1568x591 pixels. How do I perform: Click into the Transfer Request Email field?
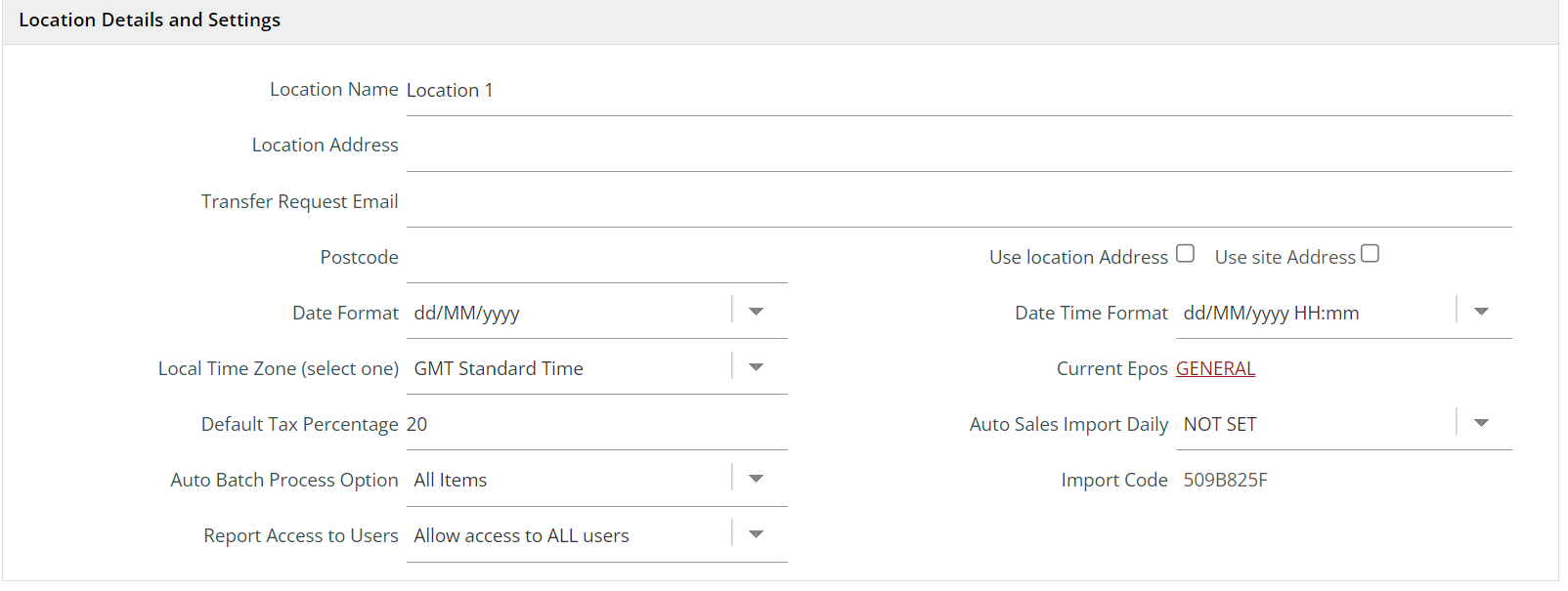click(x=958, y=202)
